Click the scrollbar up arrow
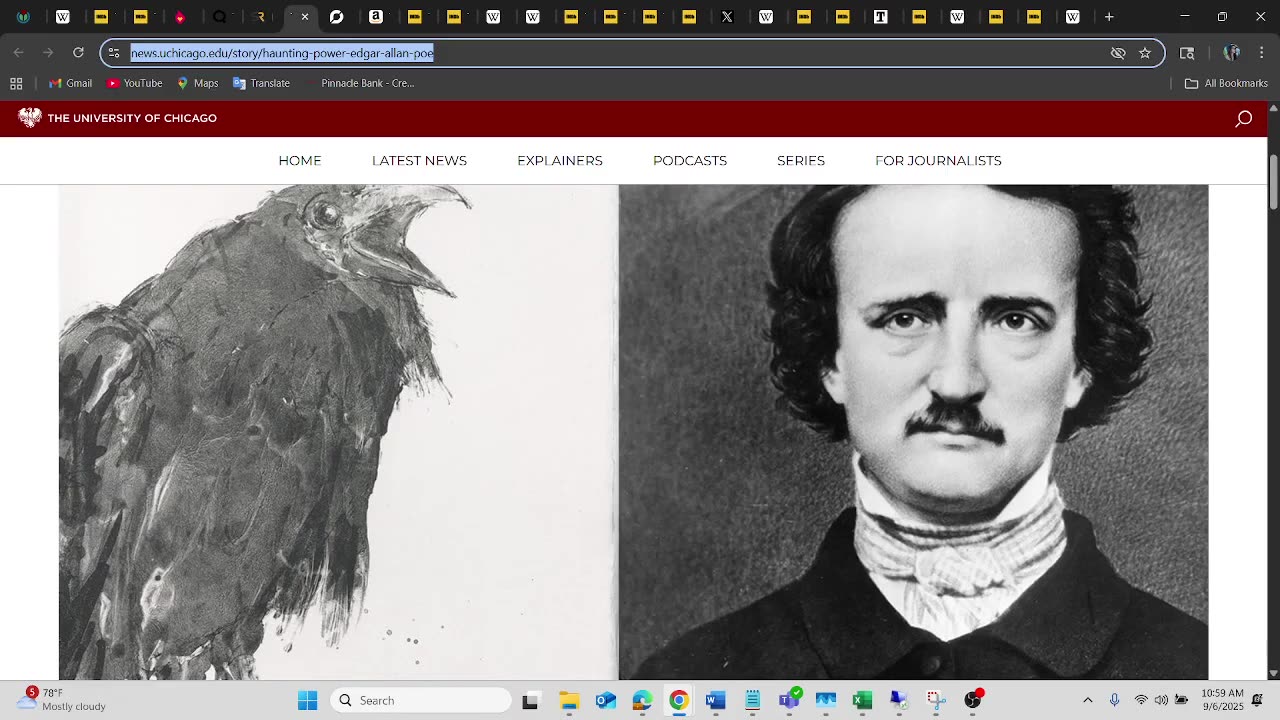Screen dimensions: 1280x720 (1273, 107)
